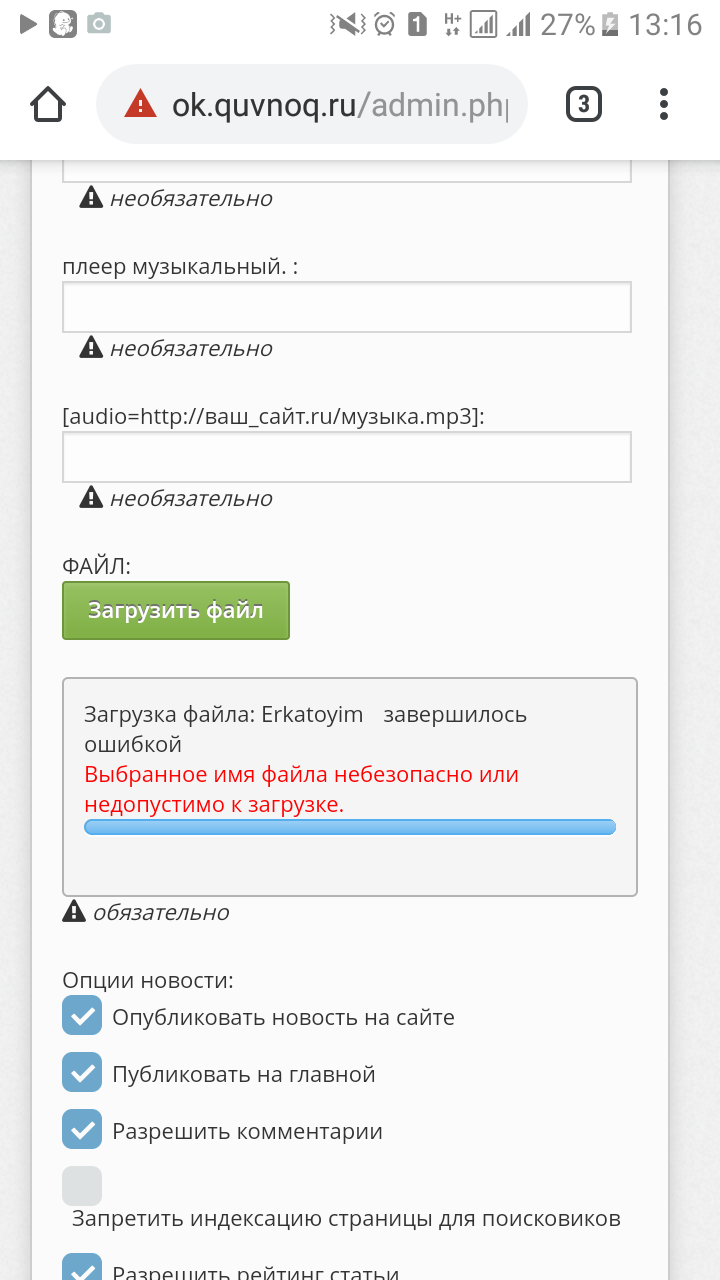Click the Загрузить файл button
Screen dimensions: 720x1280
176,610
